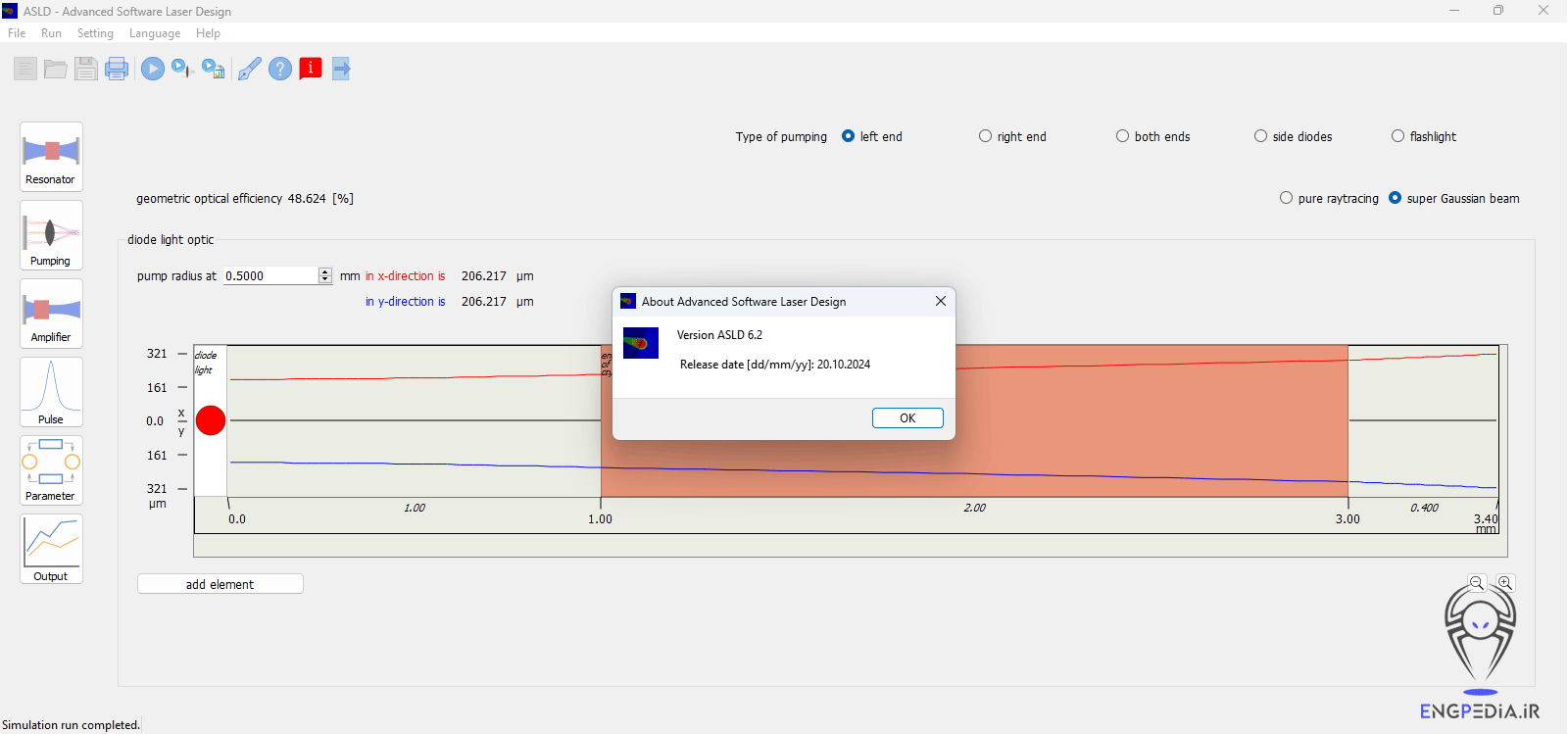Viewport: 1568px width, 734px height.
Task: Click the pump radius position input field
Action: pyautogui.click(x=270, y=276)
